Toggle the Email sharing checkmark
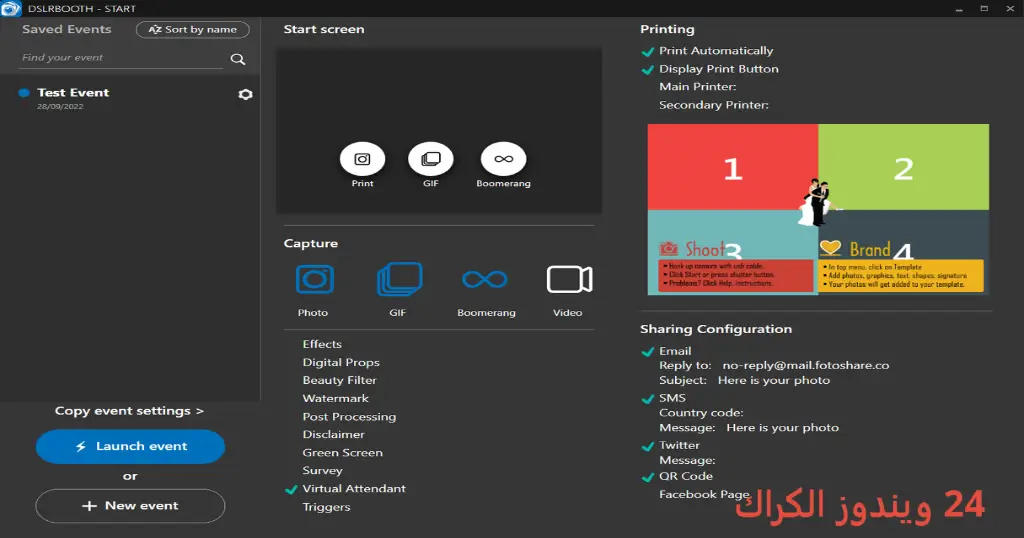This screenshot has width=1024, height=538. click(648, 352)
